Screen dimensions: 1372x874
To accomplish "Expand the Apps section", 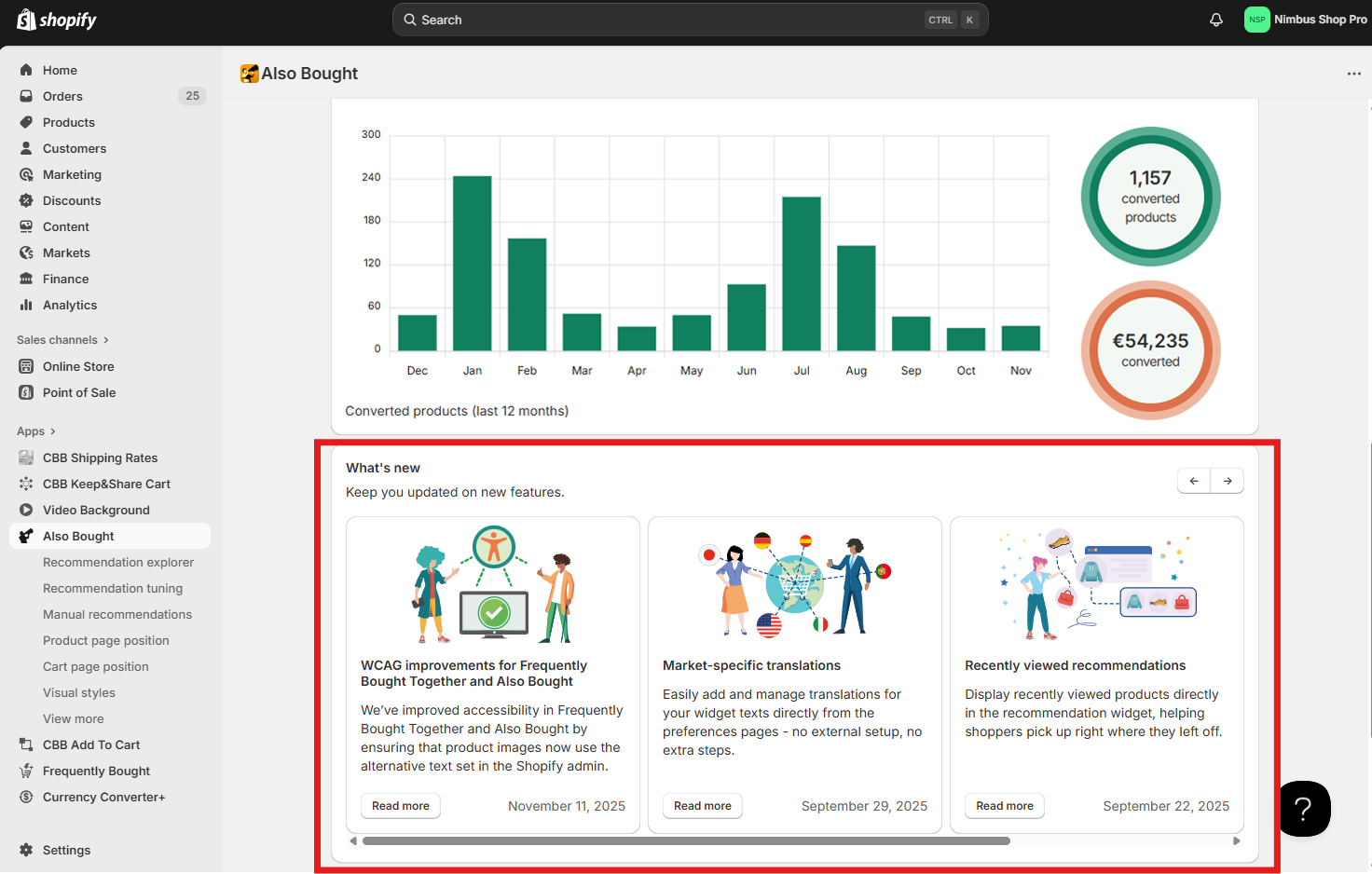I will coord(36,431).
